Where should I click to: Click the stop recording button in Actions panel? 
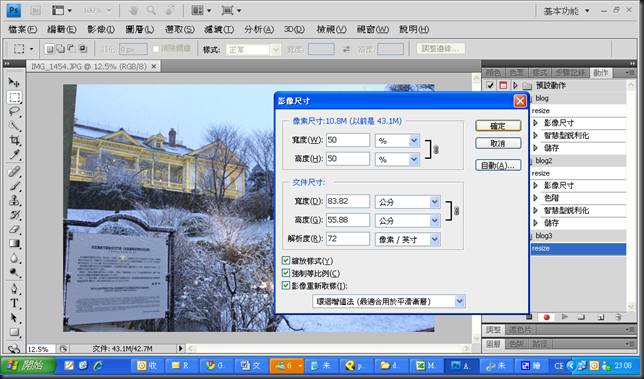[x=529, y=317]
